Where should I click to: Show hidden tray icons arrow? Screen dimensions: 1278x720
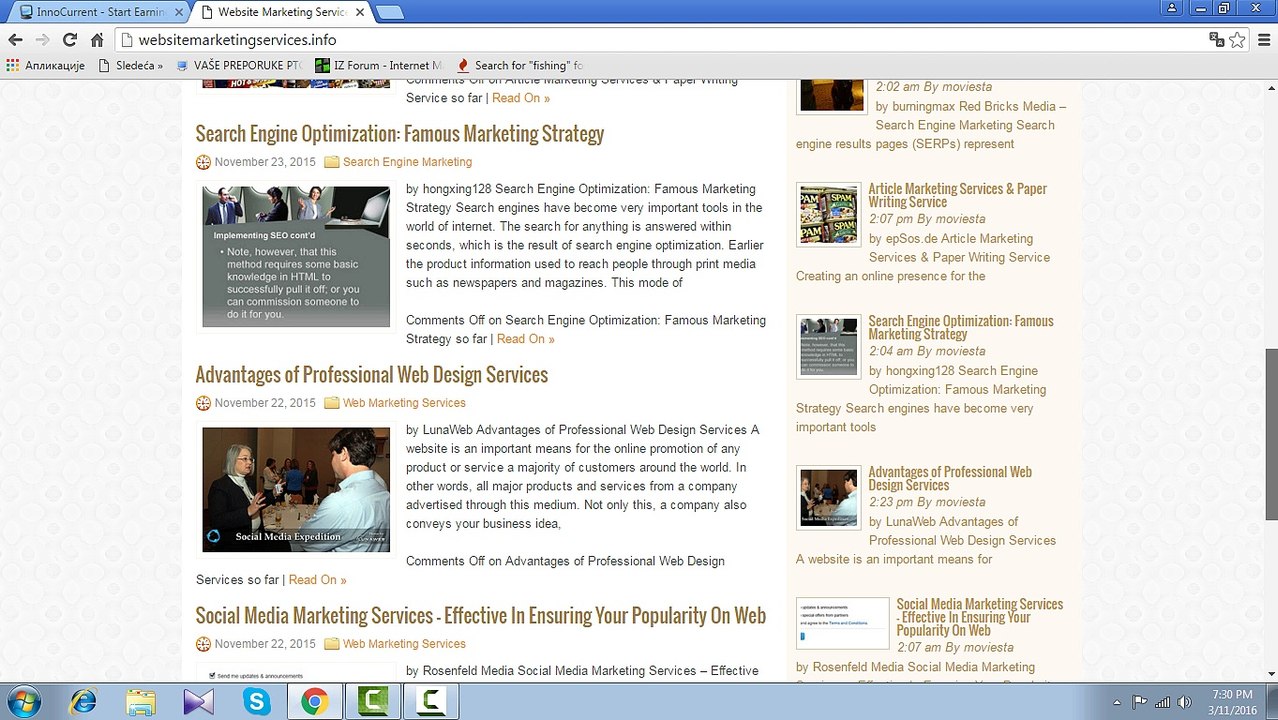pos(1117,702)
